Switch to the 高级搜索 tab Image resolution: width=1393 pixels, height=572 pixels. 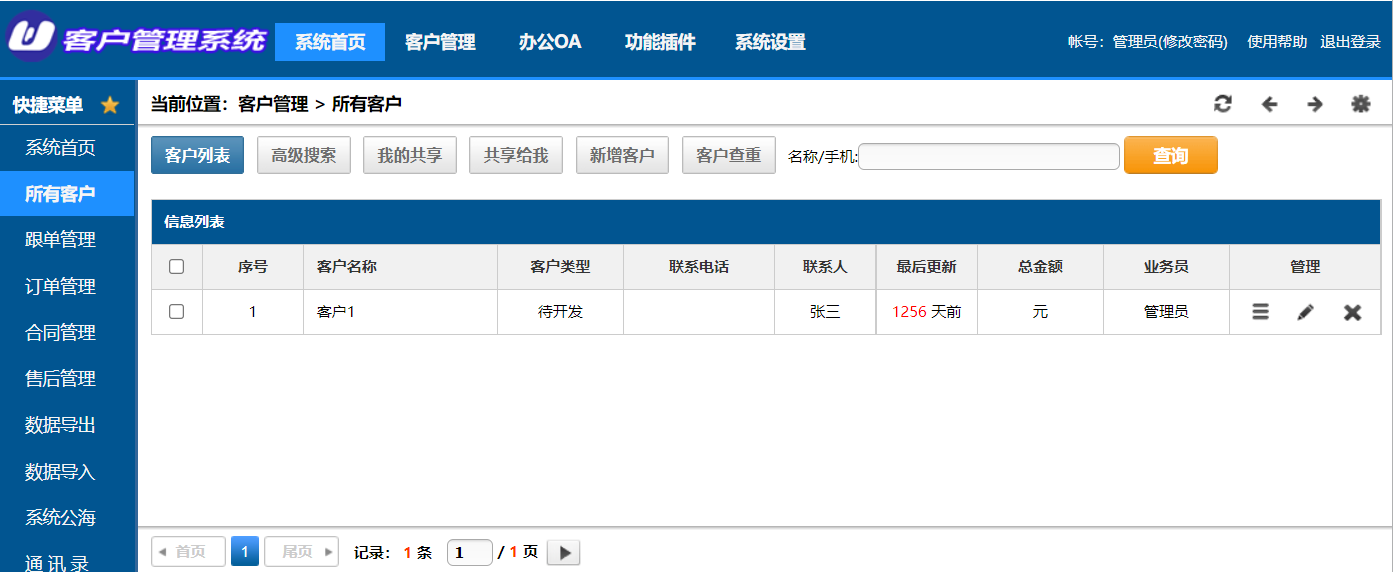(304, 156)
